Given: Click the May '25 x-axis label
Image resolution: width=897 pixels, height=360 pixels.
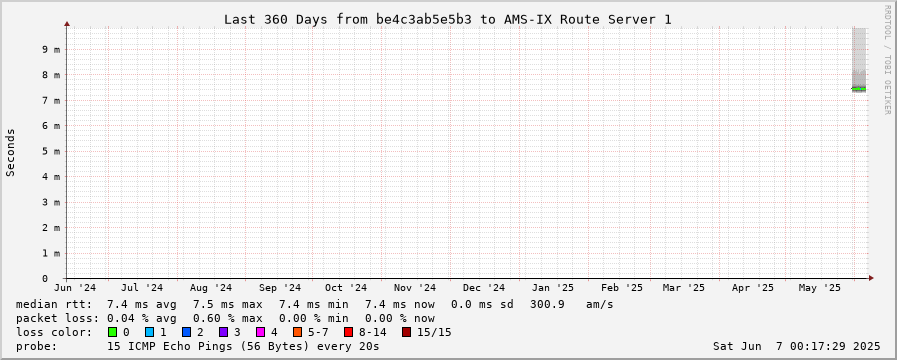Looking at the screenshot, I should (819, 288).
